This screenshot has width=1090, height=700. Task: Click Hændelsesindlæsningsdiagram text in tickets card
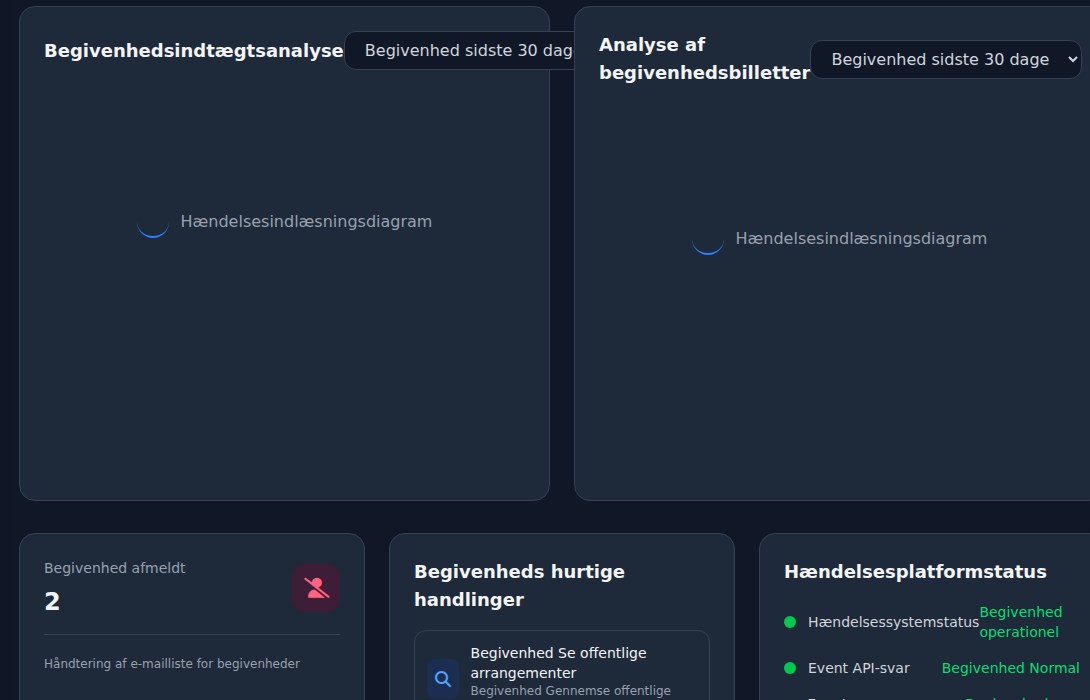click(861, 238)
